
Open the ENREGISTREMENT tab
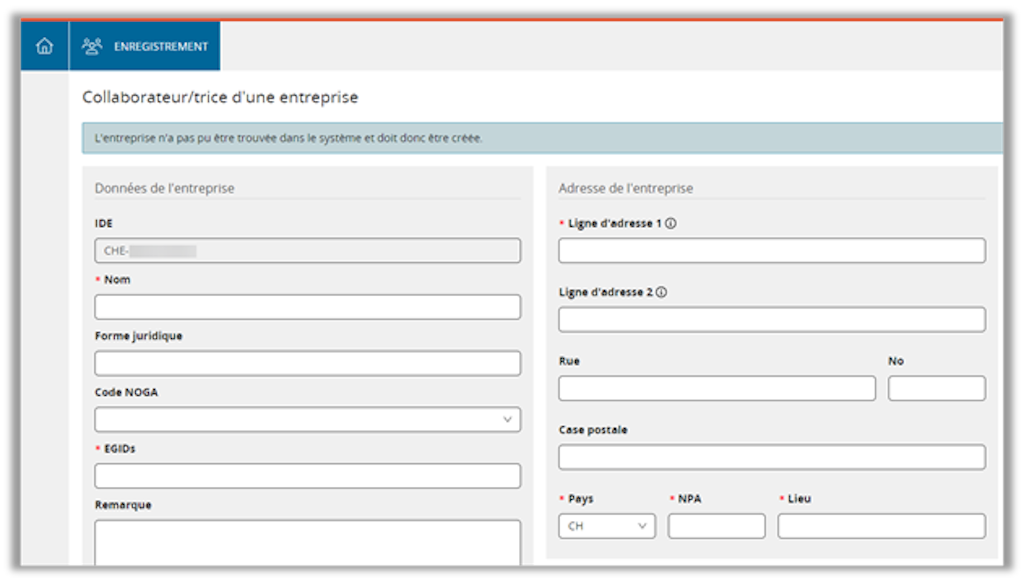(160, 46)
